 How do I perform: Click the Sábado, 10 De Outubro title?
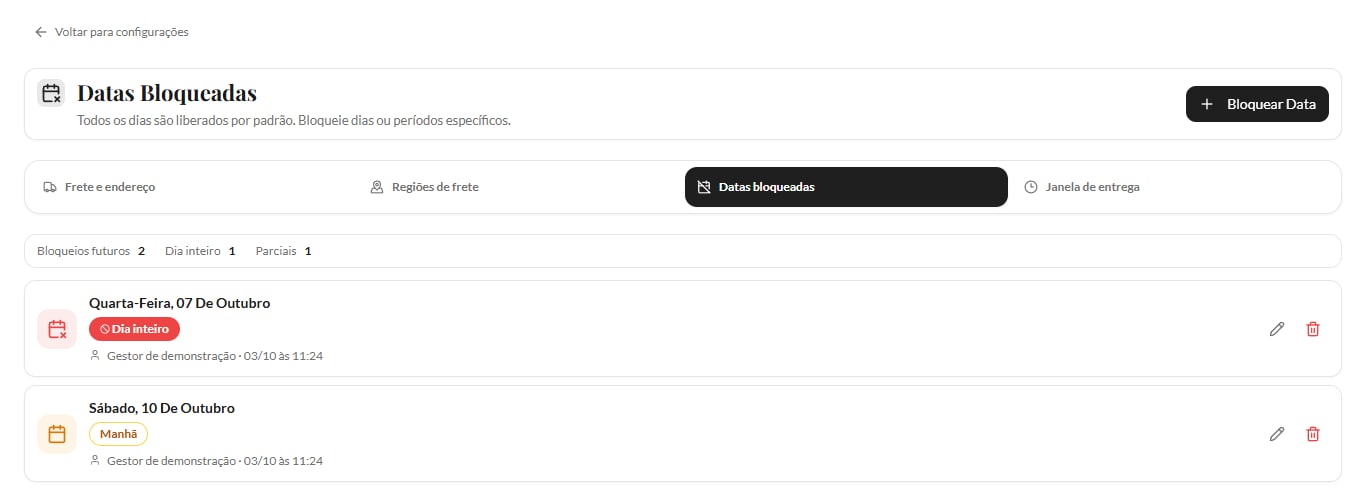pyautogui.click(x=162, y=408)
